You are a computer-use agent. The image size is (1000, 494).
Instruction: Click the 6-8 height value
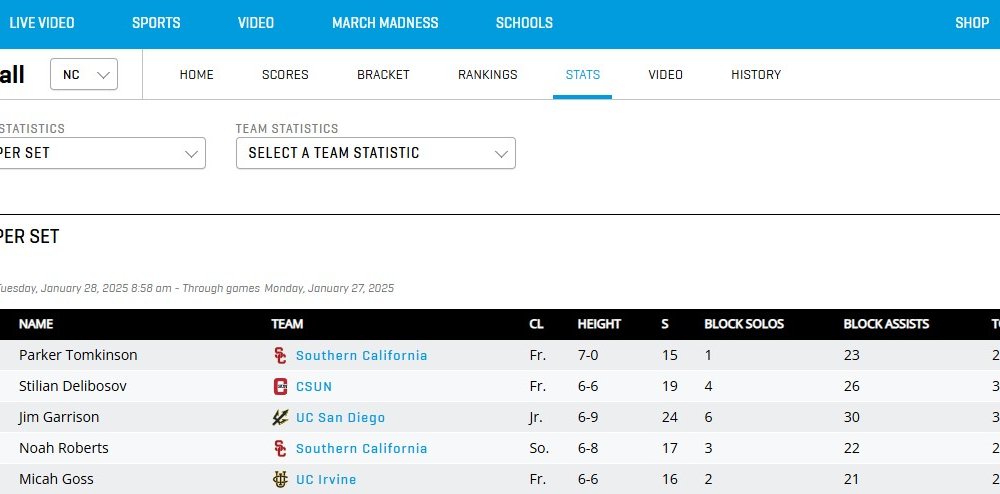click(588, 448)
